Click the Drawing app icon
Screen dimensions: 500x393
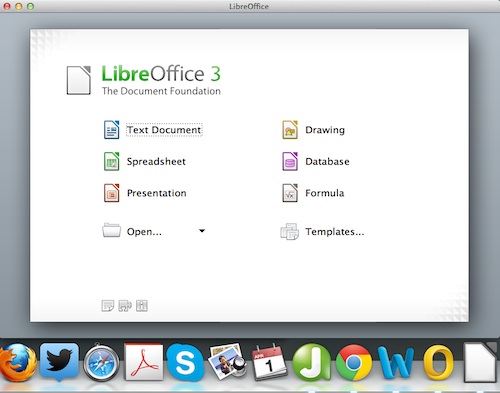pos(290,130)
